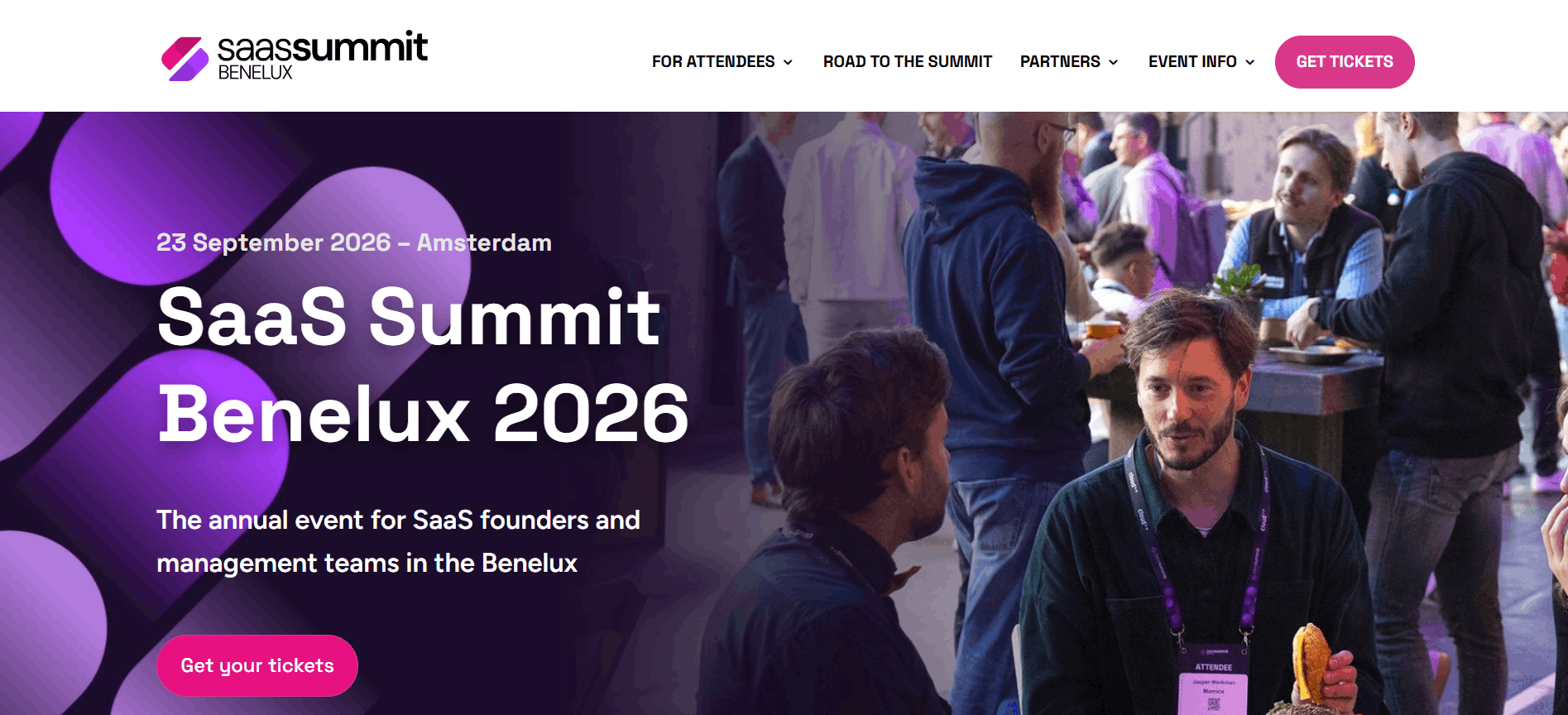Click the annual event description tagline

coord(398,541)
